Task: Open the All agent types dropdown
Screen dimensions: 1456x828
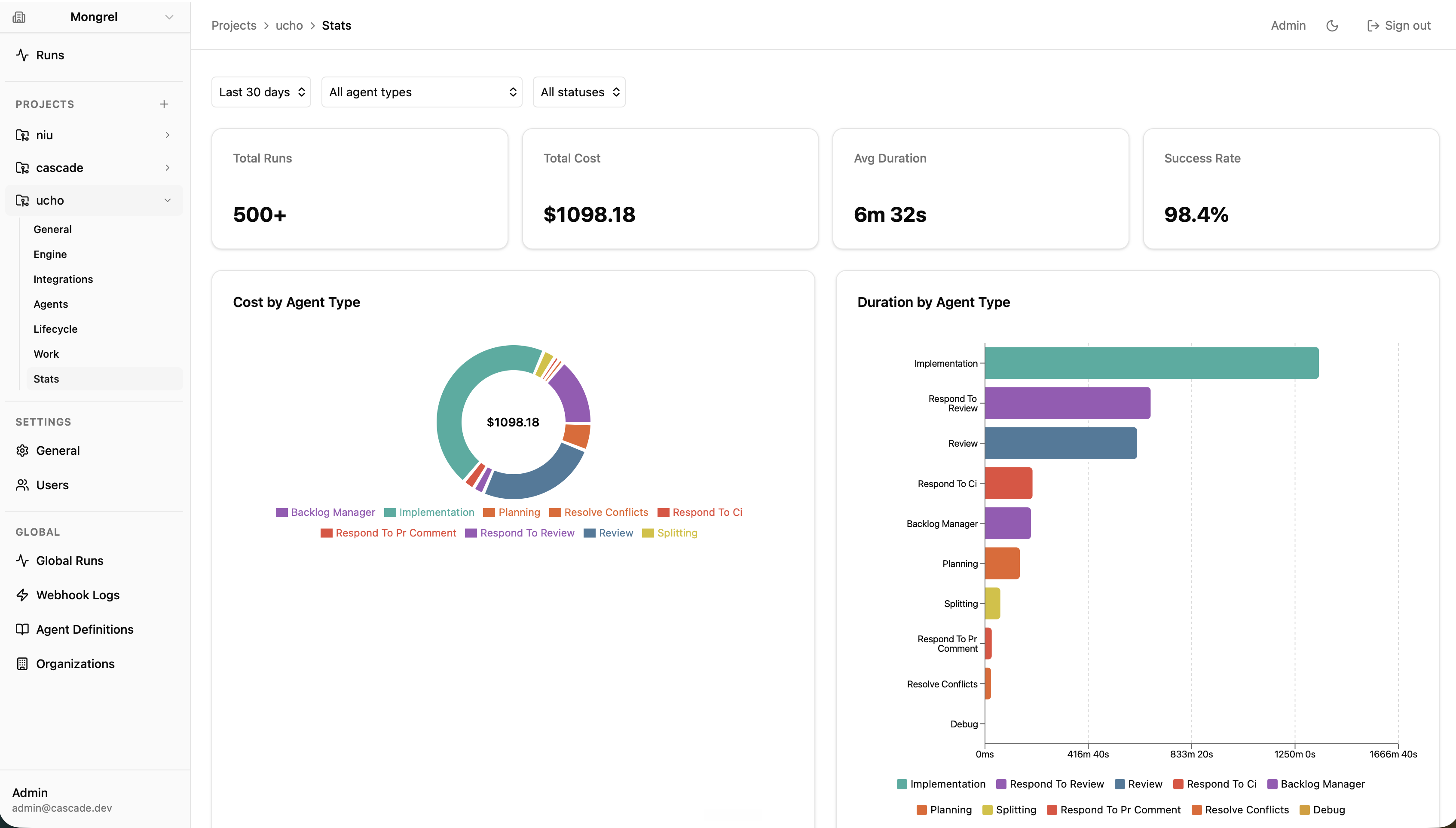Action: 422,92
